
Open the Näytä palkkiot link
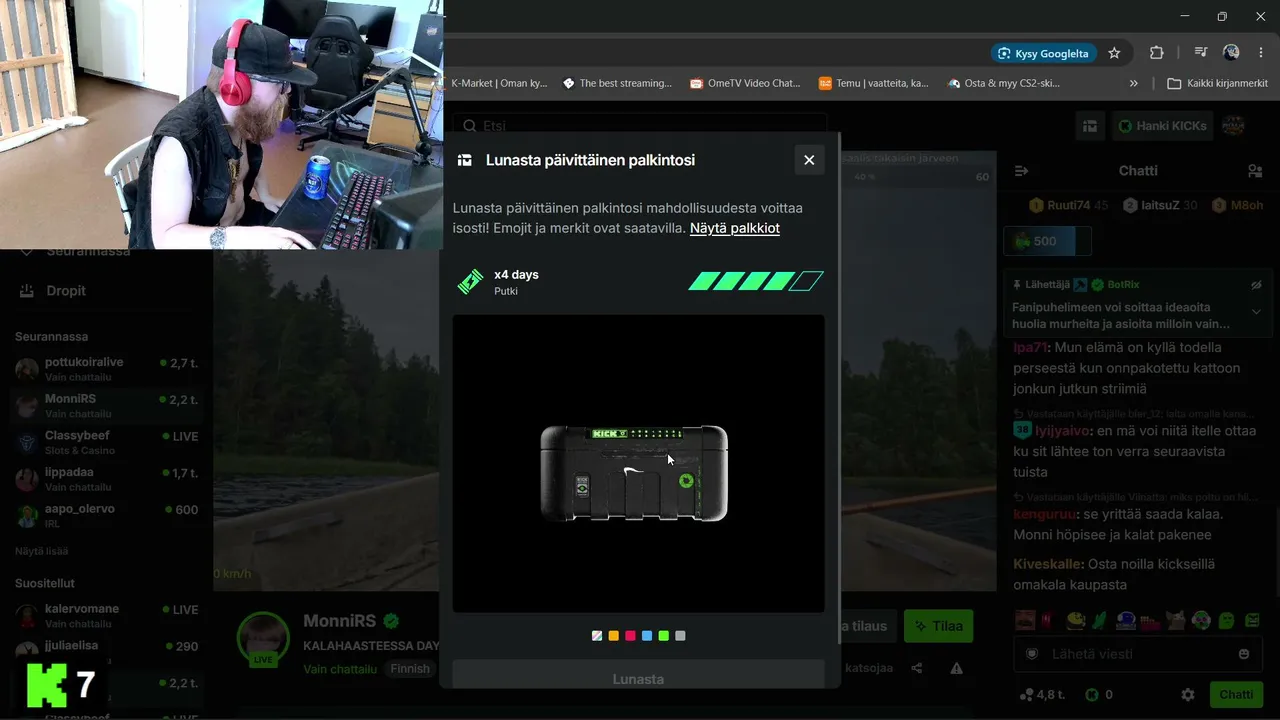click(735, 228)
